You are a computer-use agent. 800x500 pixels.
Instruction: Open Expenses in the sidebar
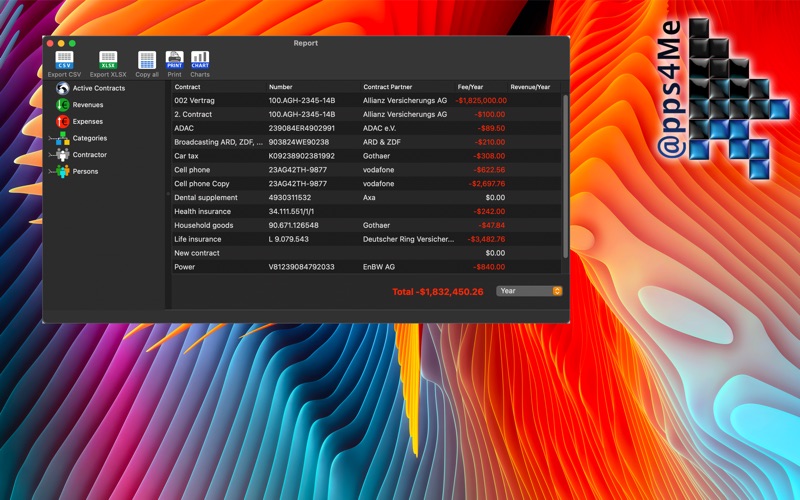[x=88, y=121]
